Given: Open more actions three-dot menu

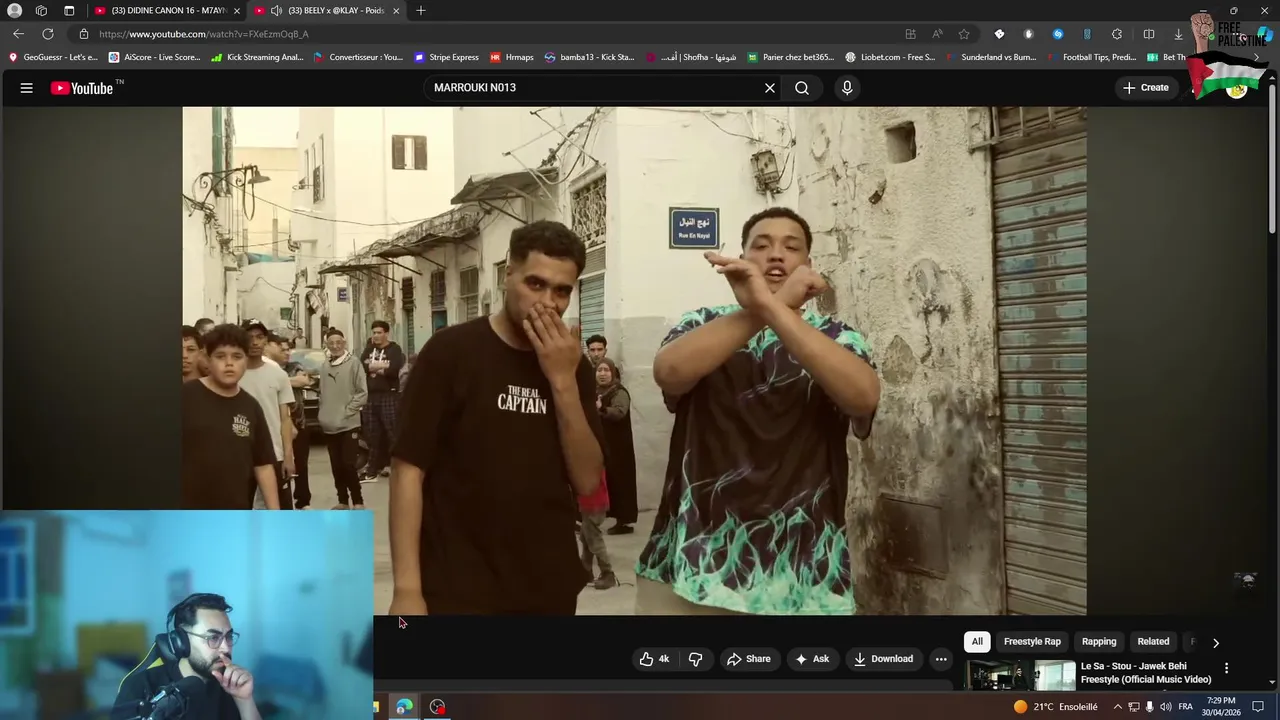Looking at the screenshot, I should pos(941,659).
